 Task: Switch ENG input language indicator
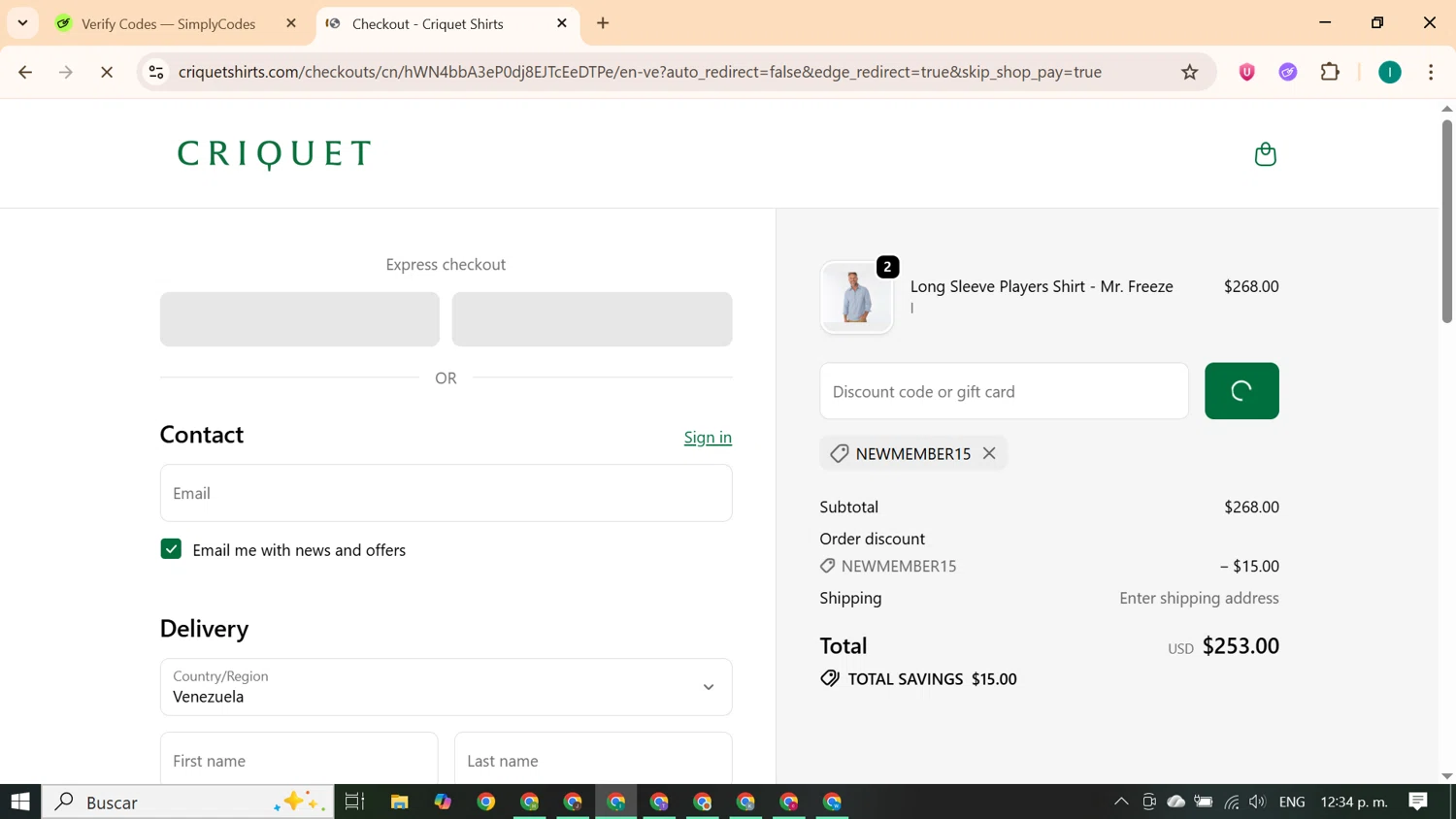[x=1292, y=802]
